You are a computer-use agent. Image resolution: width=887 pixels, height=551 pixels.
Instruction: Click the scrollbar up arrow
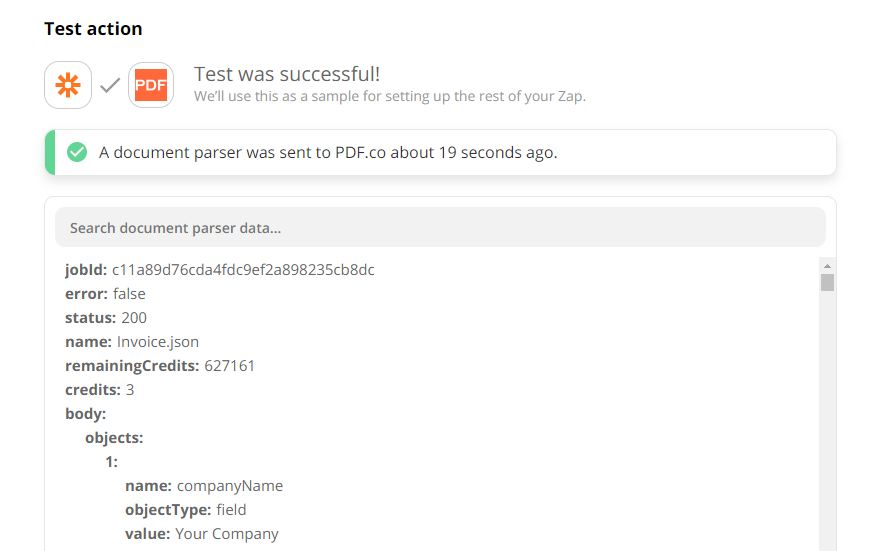click(x=827, y=266)
